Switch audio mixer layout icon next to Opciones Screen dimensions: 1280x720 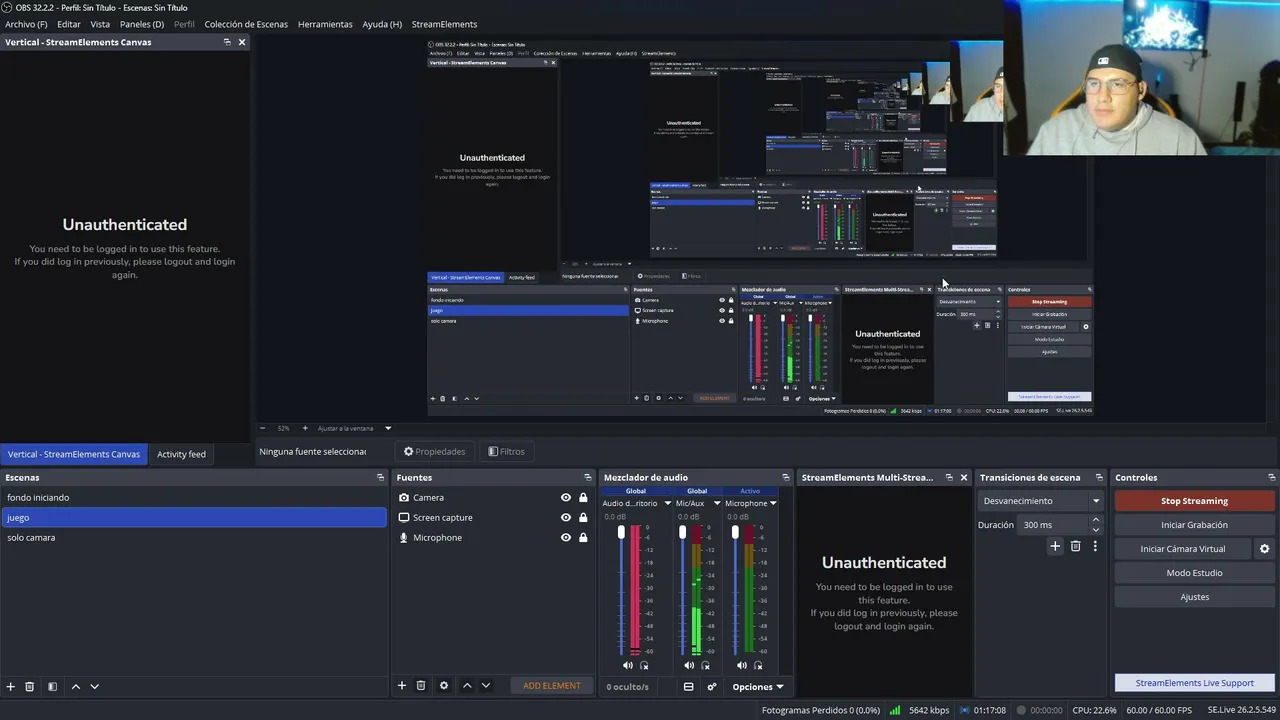(x=688, y=687)
